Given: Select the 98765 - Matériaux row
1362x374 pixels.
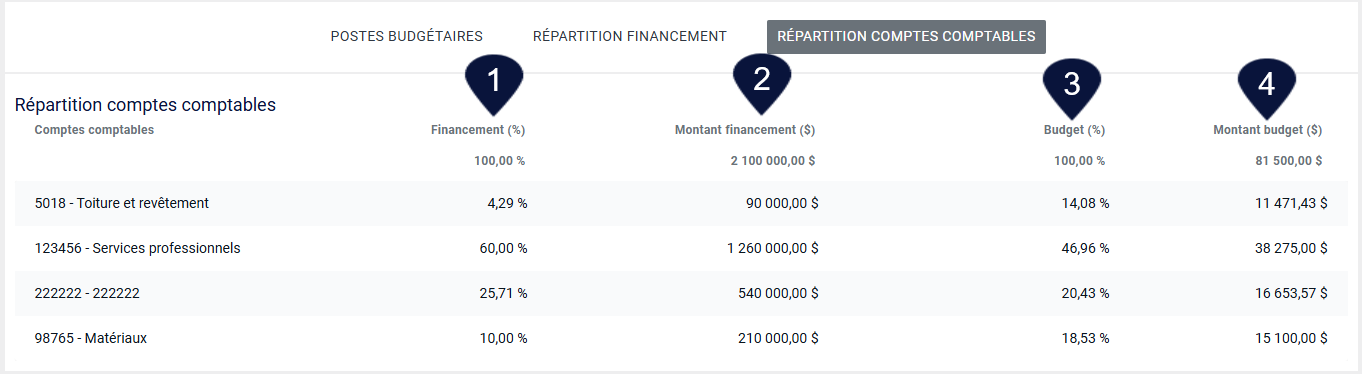Looking at the screenshot, I should pyautogui.click(x=681, y=338).
